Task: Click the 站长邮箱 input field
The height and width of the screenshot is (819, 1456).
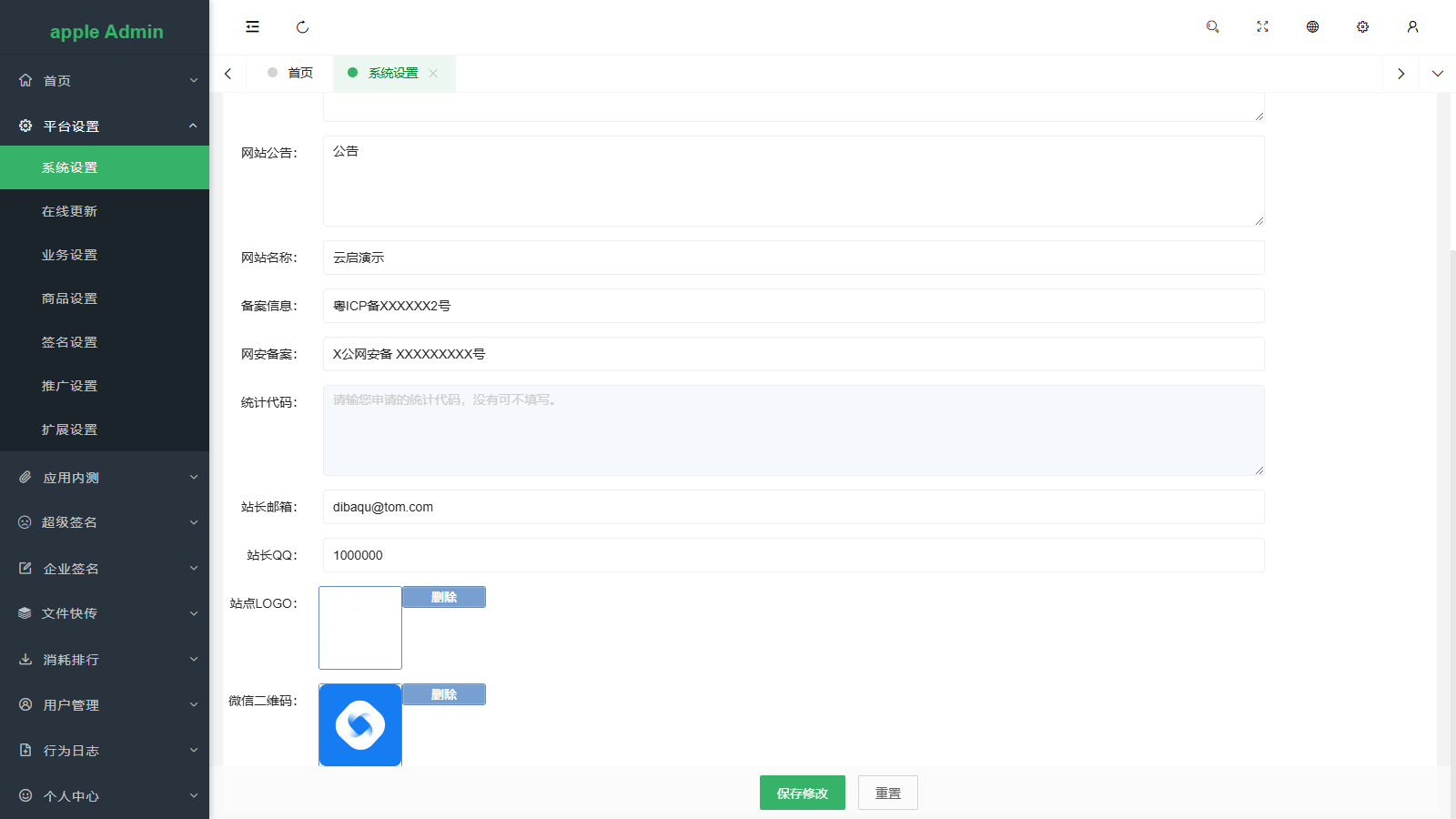Action: point(793,507)
